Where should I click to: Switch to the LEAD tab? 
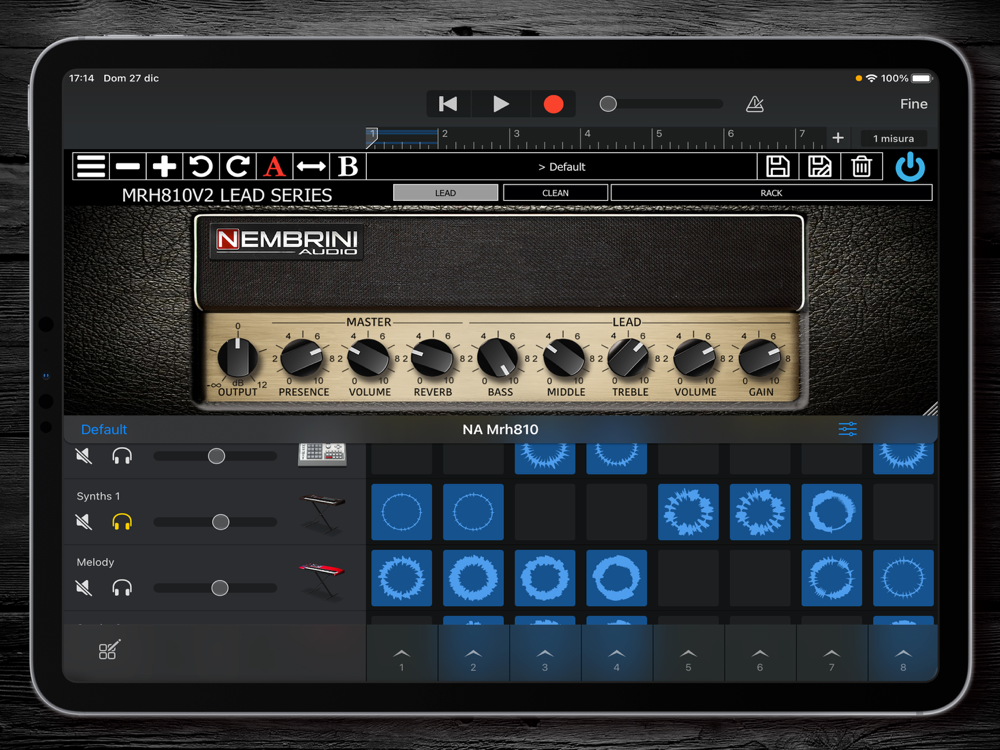(445, 193)
